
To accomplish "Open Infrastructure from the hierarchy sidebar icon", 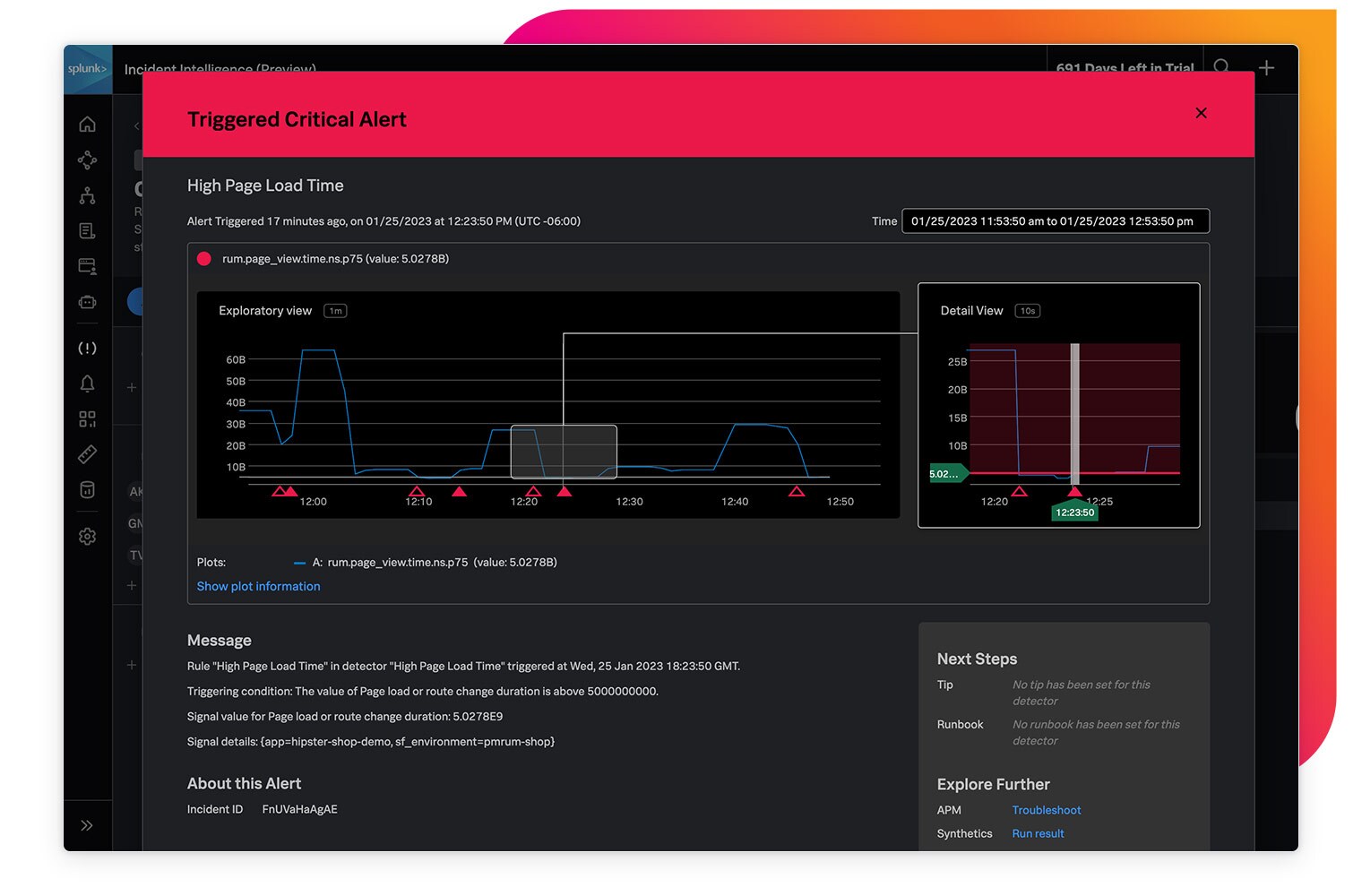I will click(x=87, y=195).
